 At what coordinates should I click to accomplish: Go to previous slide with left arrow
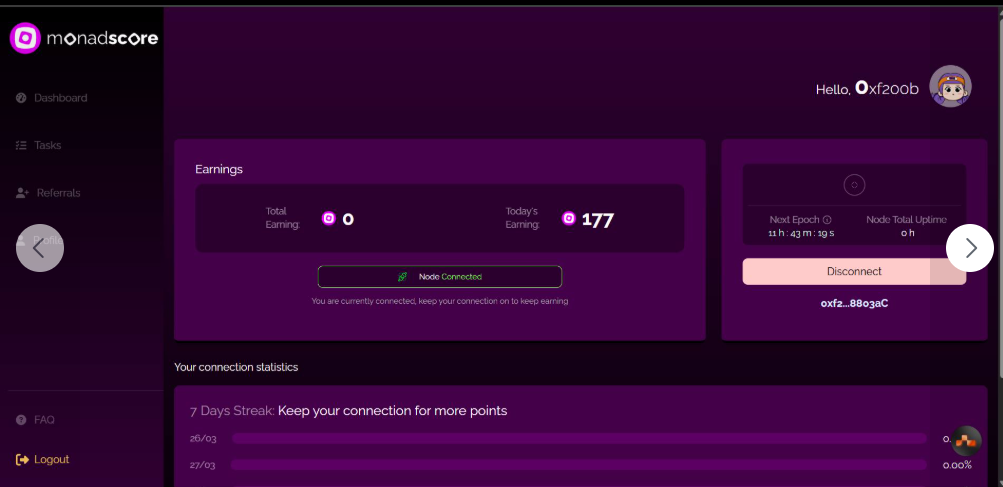click(40, 248)
